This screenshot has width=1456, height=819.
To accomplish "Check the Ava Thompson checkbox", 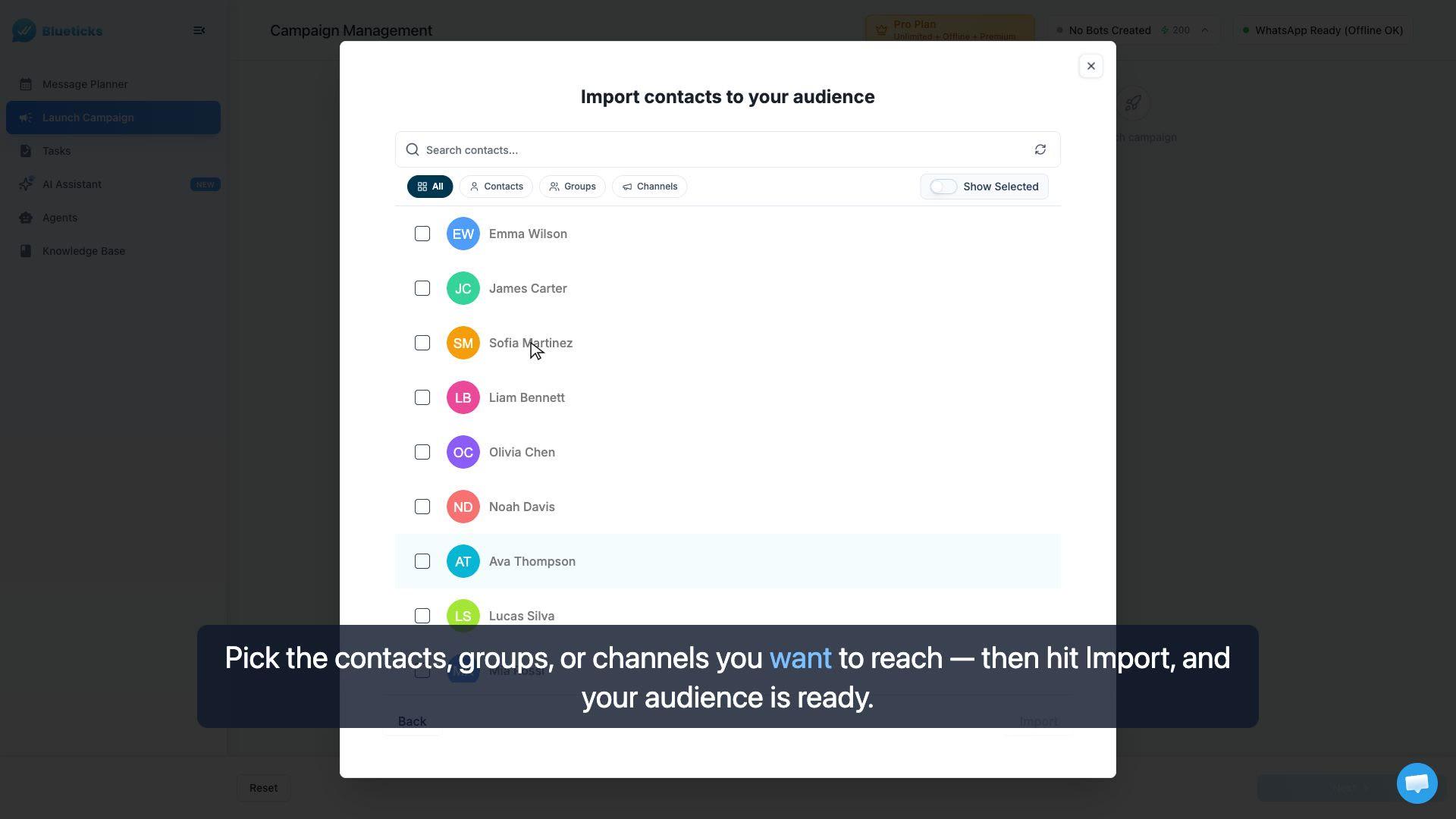I will tap(422, 561).
